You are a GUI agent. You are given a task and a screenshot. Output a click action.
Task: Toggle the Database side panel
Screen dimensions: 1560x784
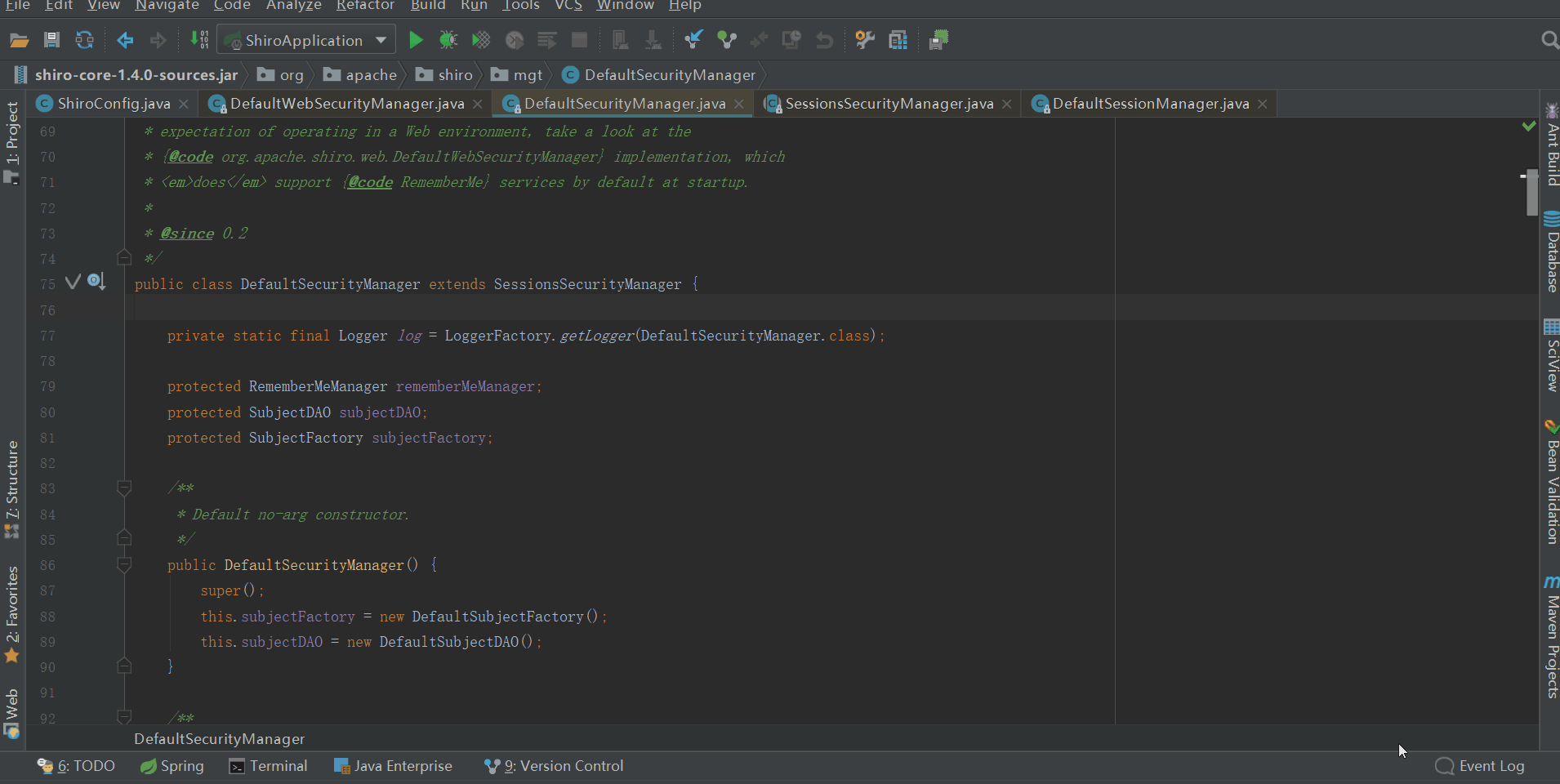[1551, 252]
